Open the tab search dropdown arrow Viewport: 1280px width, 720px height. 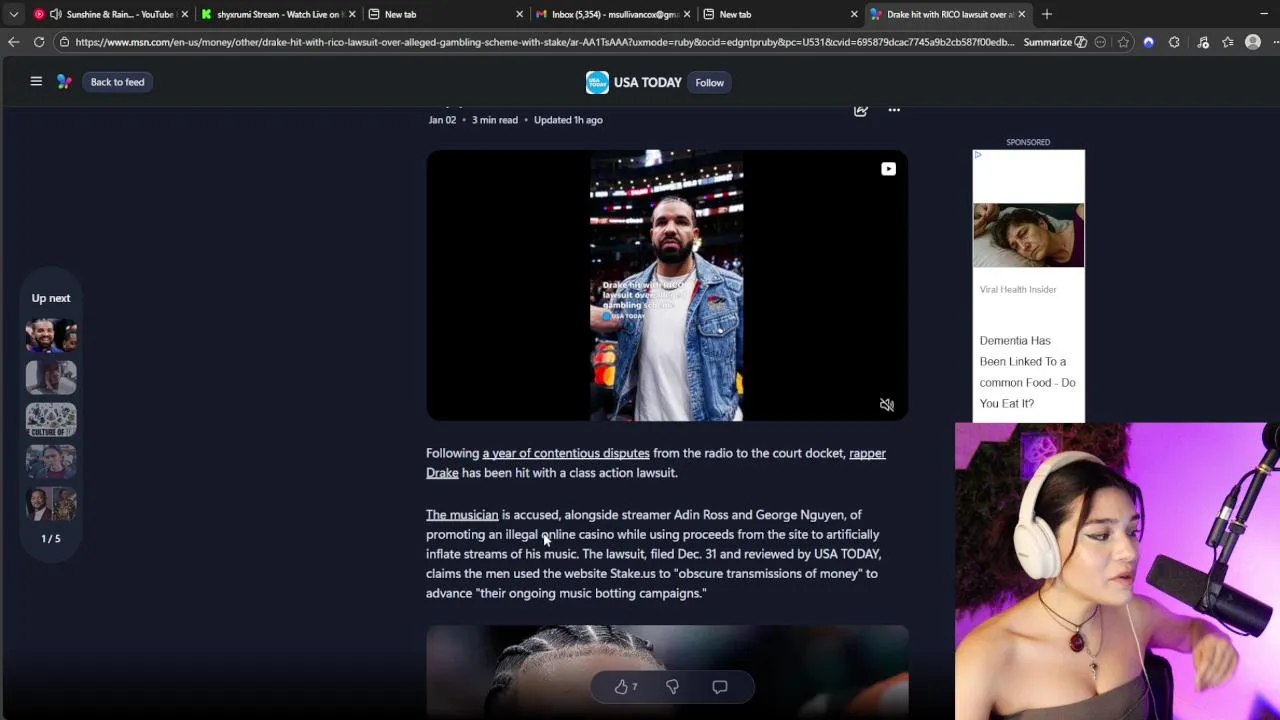tap(13, 14)
